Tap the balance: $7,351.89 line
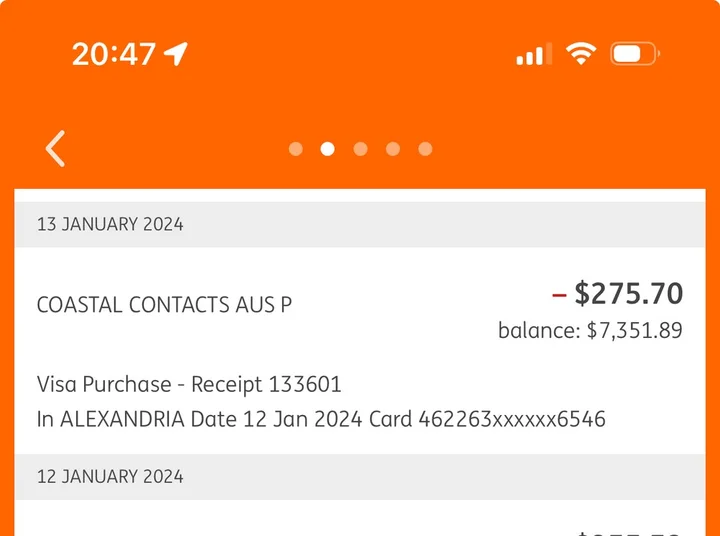The height and width of the screenshot is (536, 720). (591, 330)
